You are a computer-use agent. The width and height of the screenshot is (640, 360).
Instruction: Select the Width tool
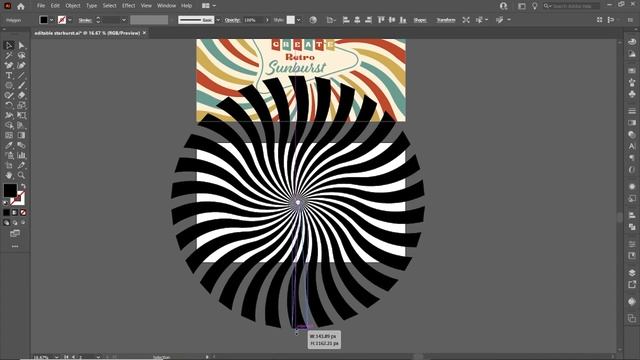pyautogui.click(x=9, y=115)
